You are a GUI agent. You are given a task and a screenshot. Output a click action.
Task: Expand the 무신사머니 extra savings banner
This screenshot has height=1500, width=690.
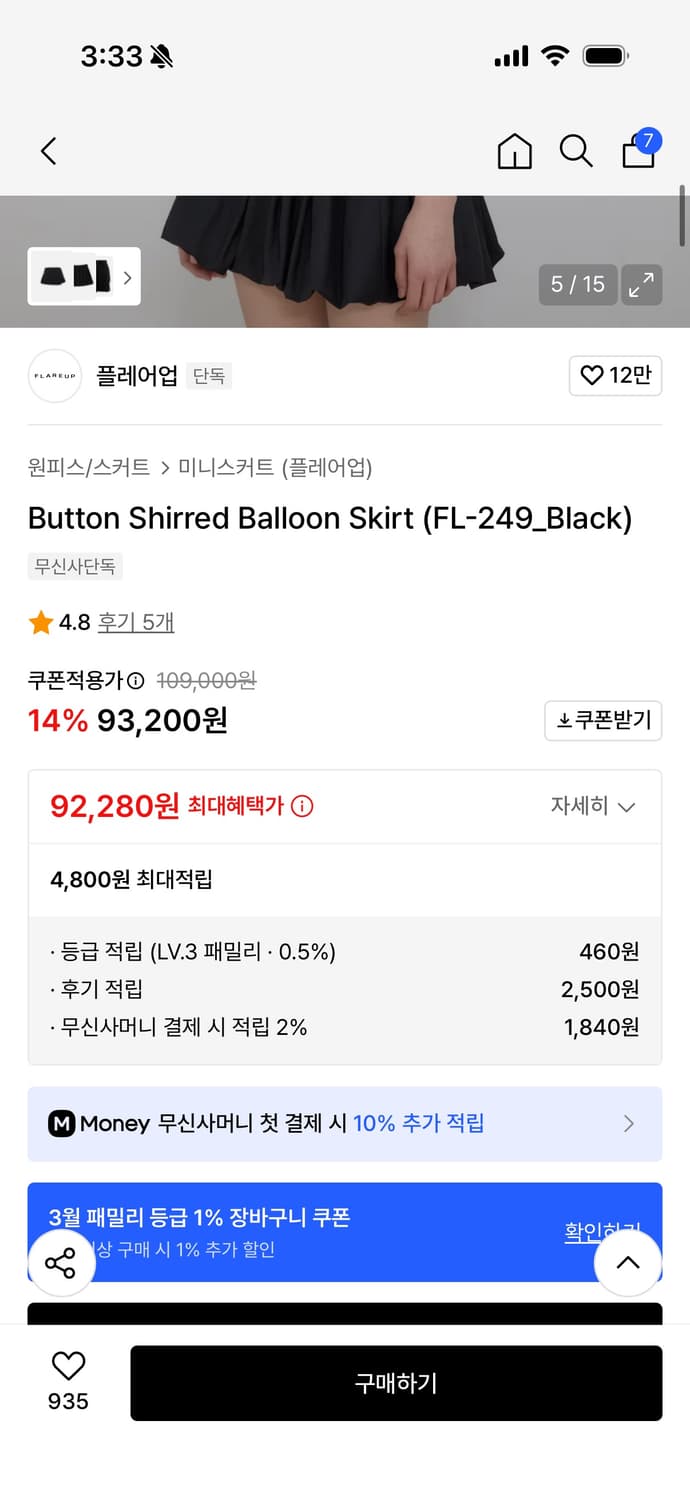coord(345,1124)
